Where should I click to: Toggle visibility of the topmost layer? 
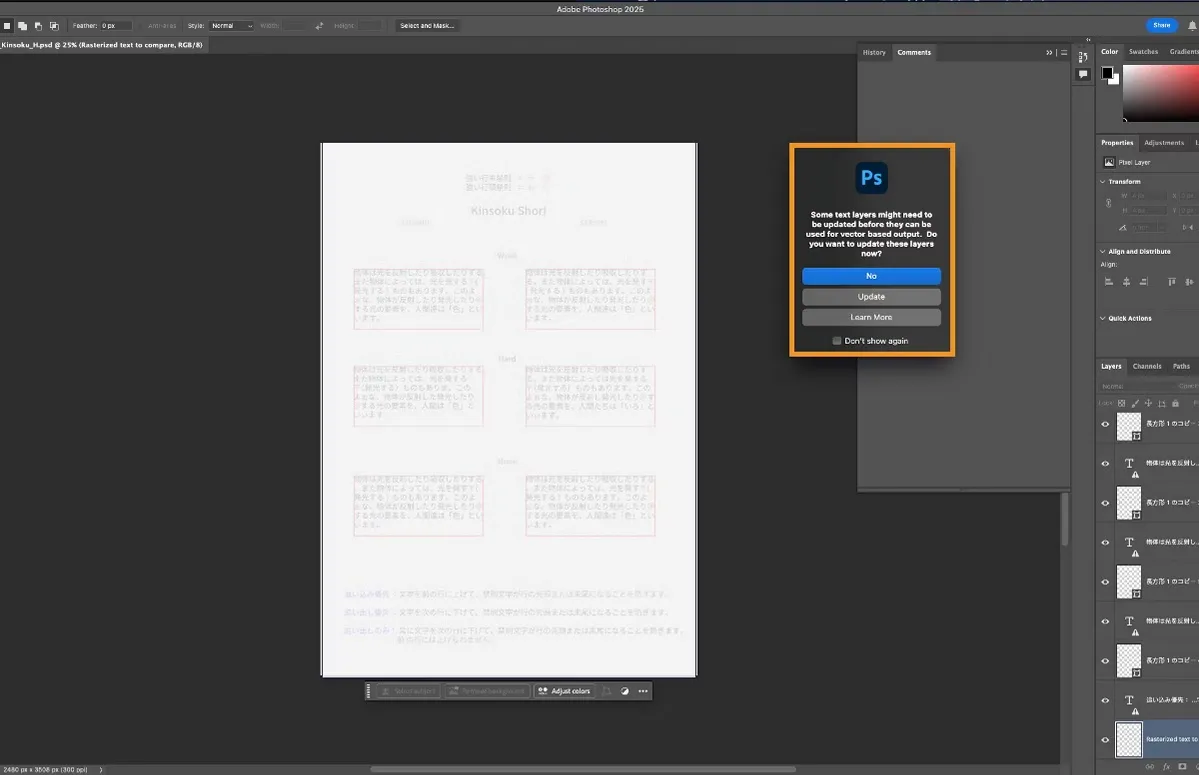click(1105, 424)
